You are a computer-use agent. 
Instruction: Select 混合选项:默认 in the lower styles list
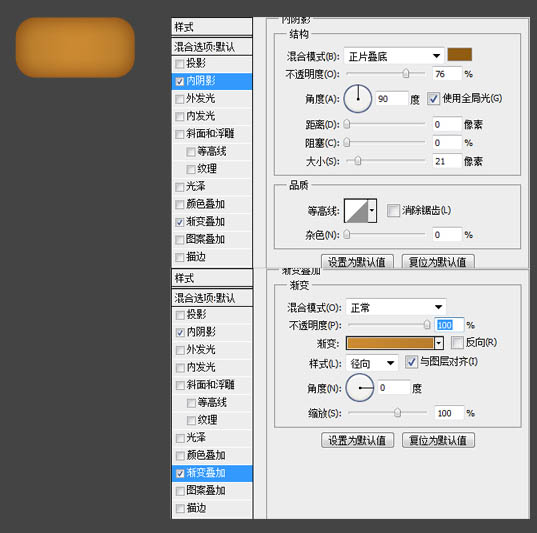pos(212,298)
